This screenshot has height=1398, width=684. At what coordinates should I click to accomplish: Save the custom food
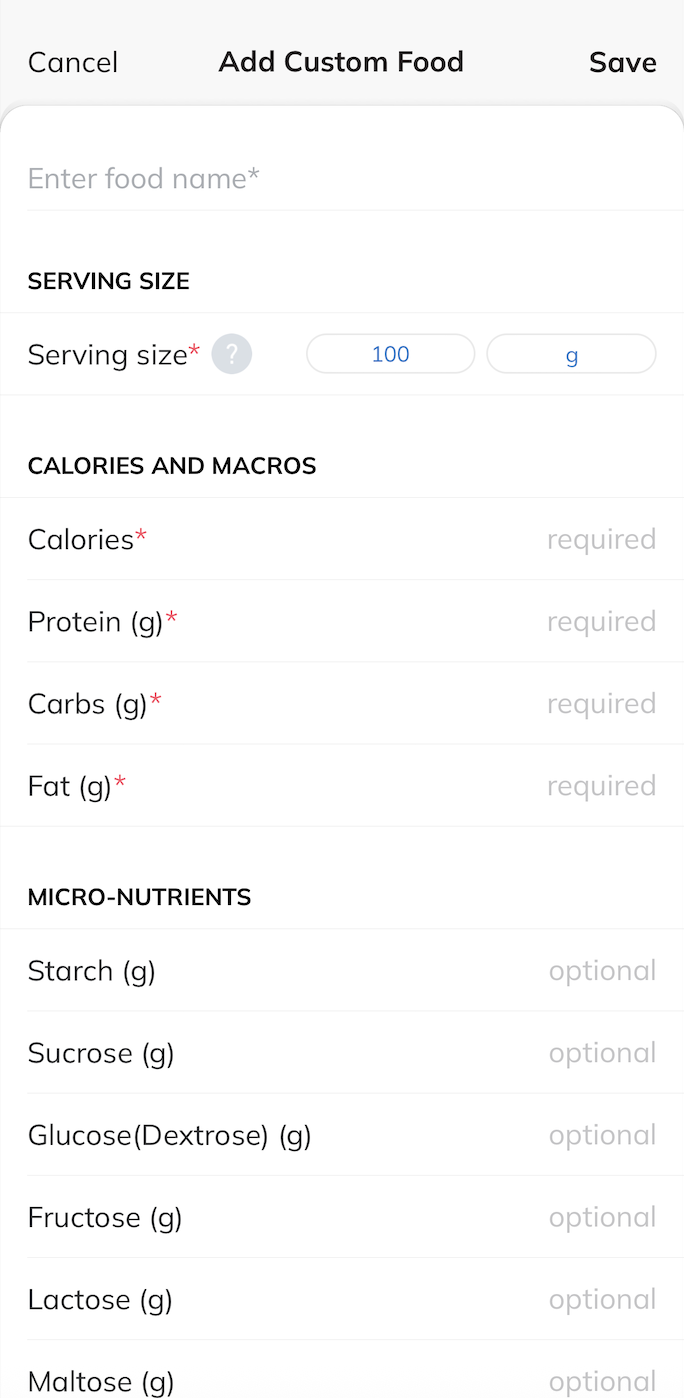coord(622,63)
